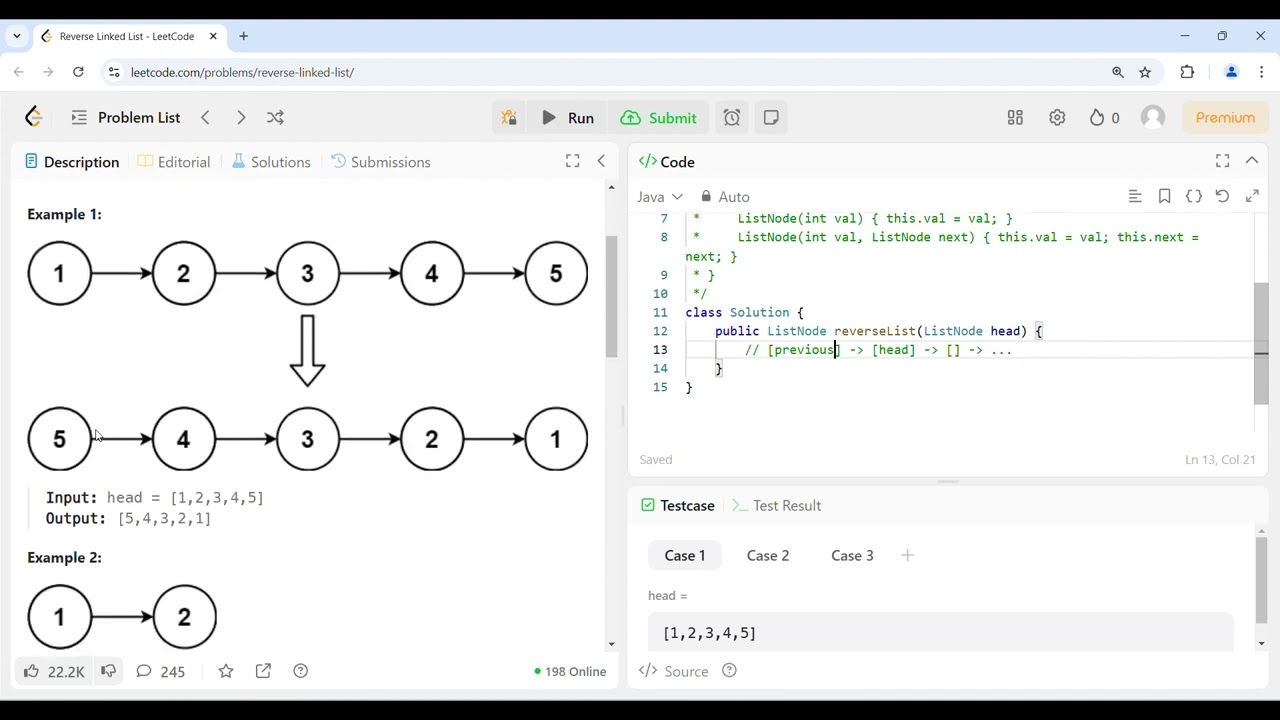Image resolution: width=1280 pixels, height=720 pixels.
Task: Collapse the description panel chevron
Action: tap(601, 161)
